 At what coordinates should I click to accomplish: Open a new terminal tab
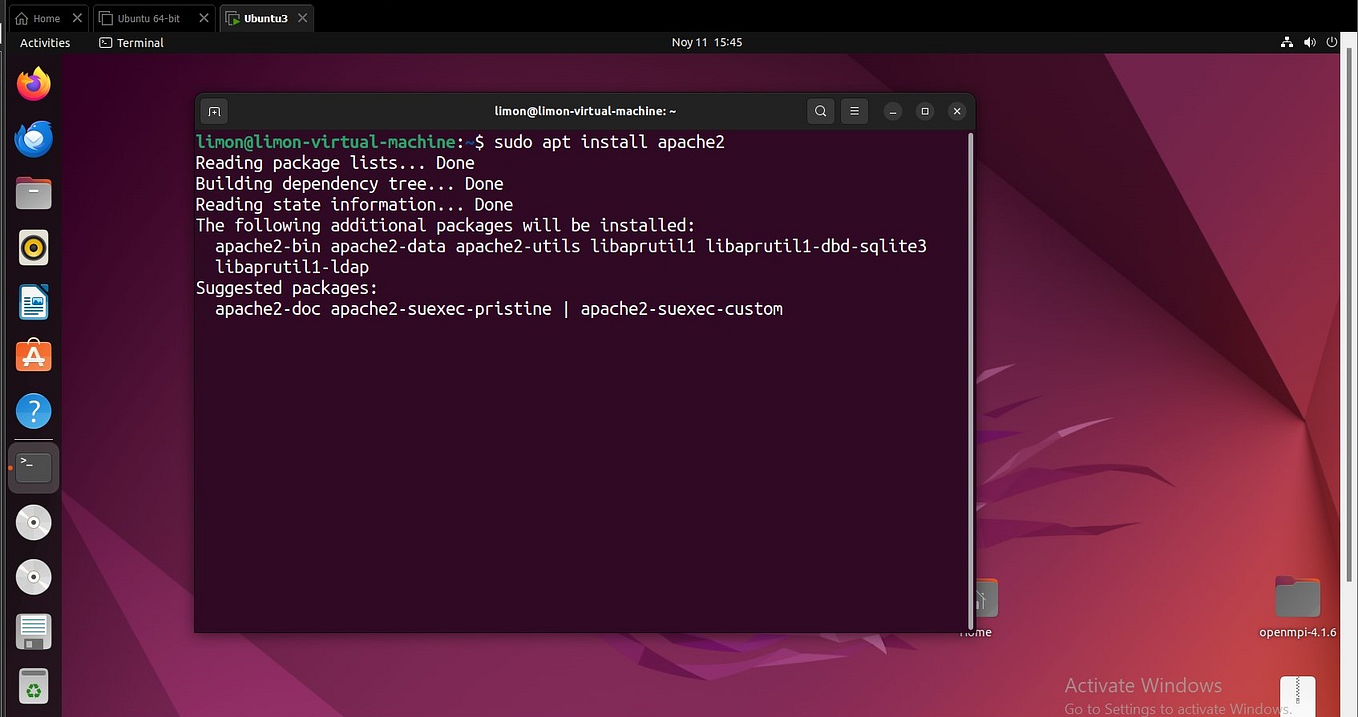214,111
